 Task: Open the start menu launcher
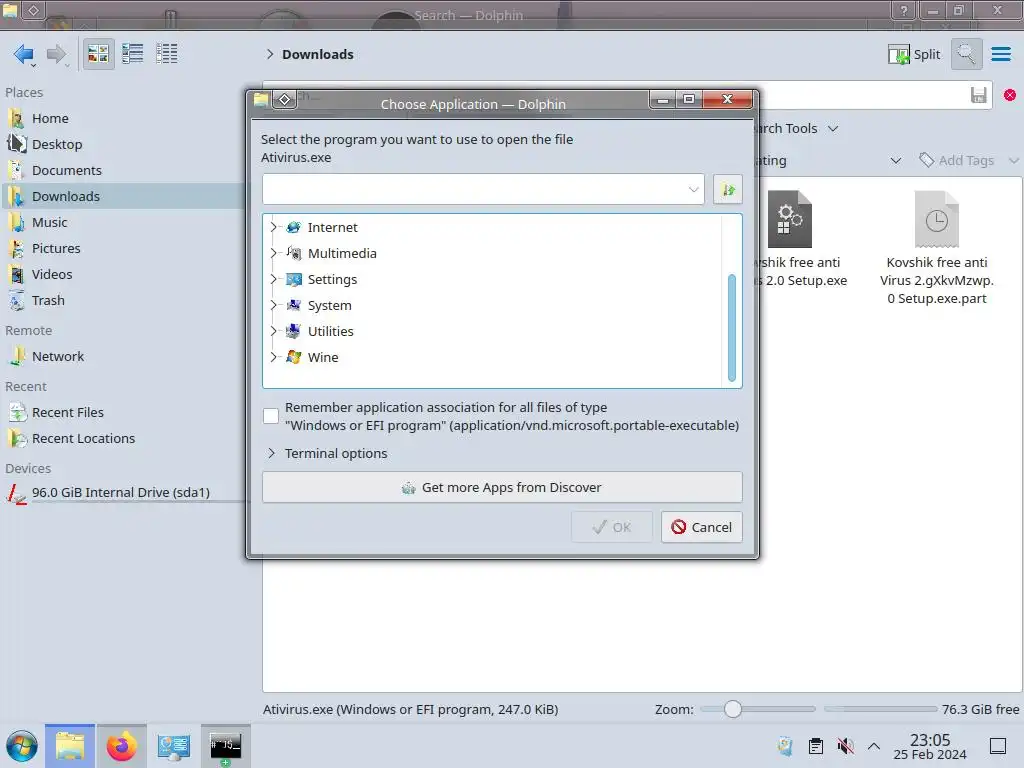pos(22,746)
